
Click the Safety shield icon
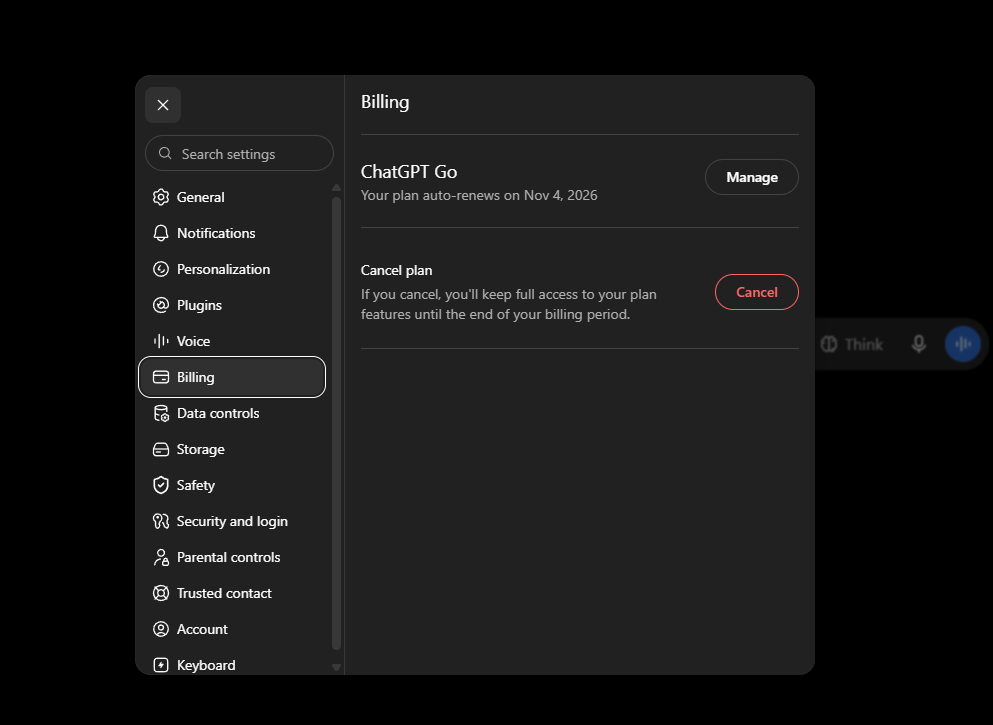point(161,485)
